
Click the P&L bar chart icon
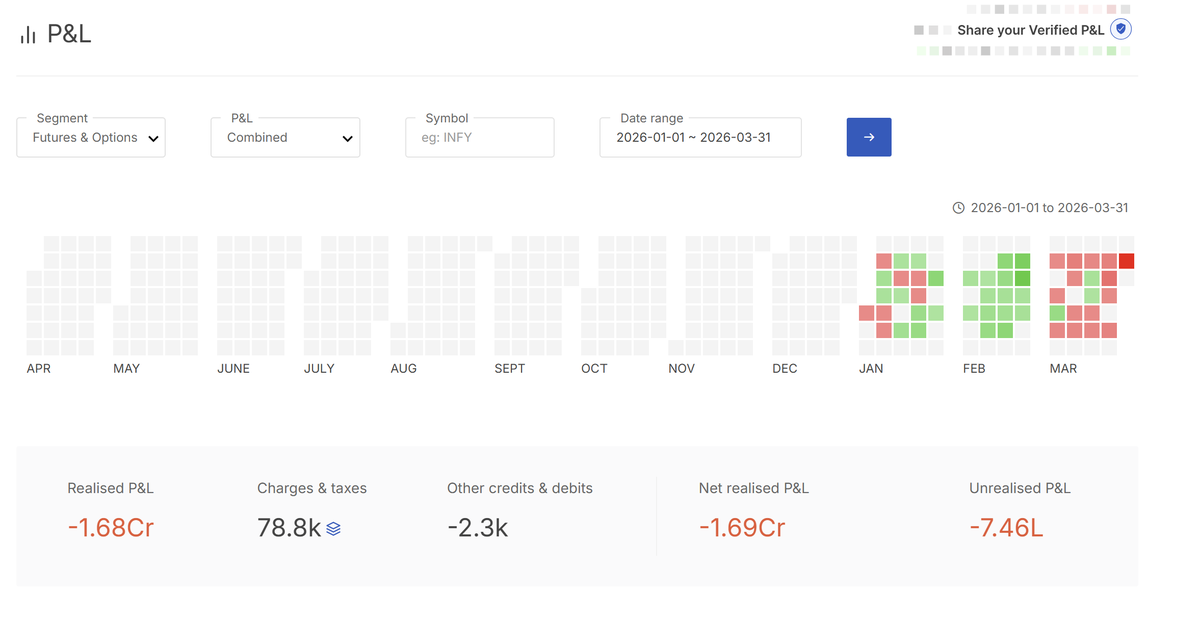28,35
